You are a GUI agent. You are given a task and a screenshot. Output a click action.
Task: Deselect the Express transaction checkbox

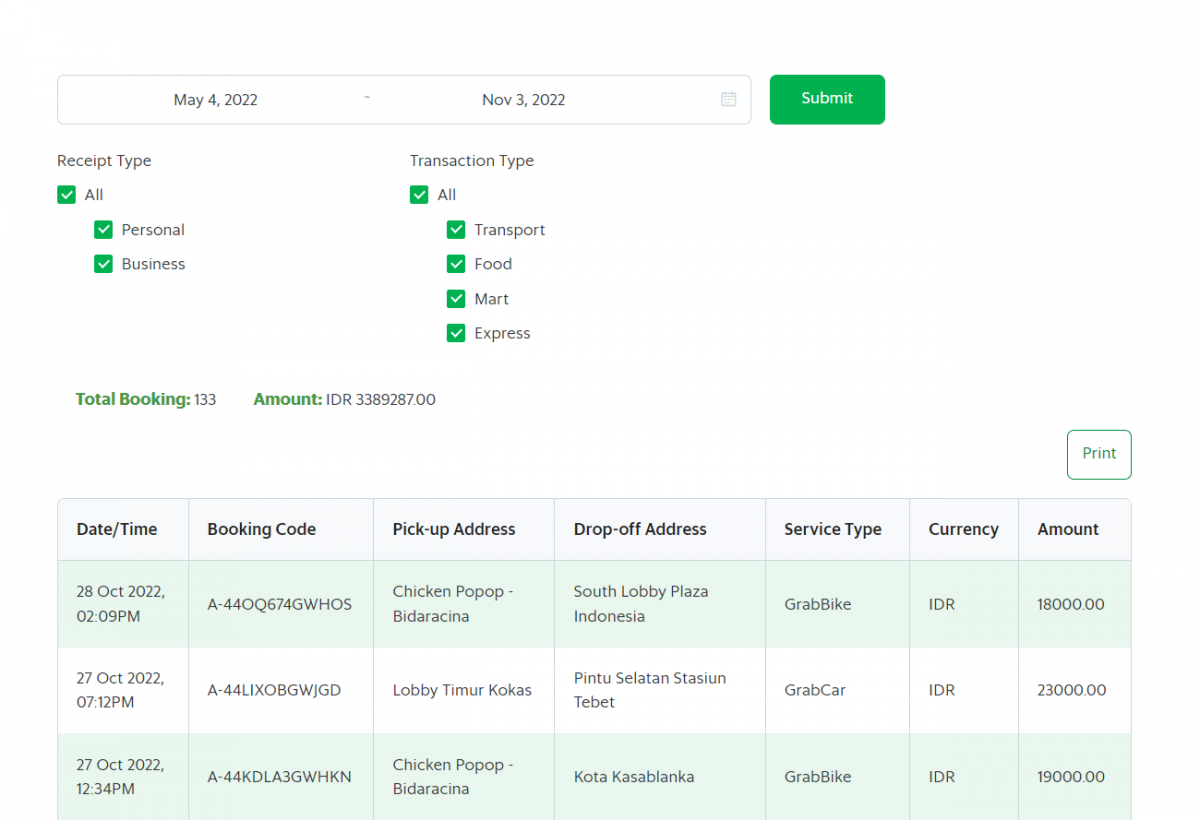(457, 333)
